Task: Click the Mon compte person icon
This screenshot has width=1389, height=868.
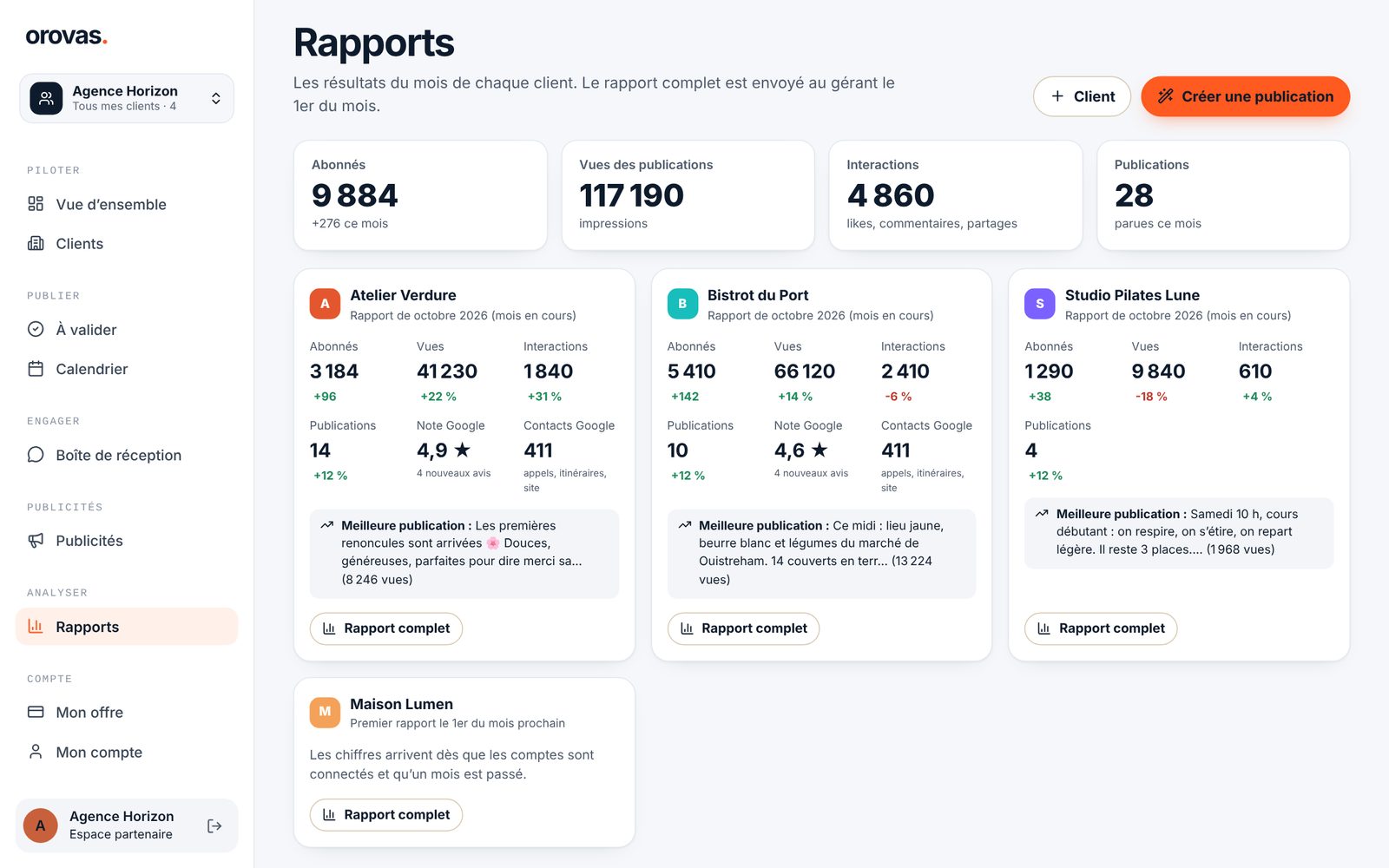Action: pyautogui.click(x=36, y=752)
